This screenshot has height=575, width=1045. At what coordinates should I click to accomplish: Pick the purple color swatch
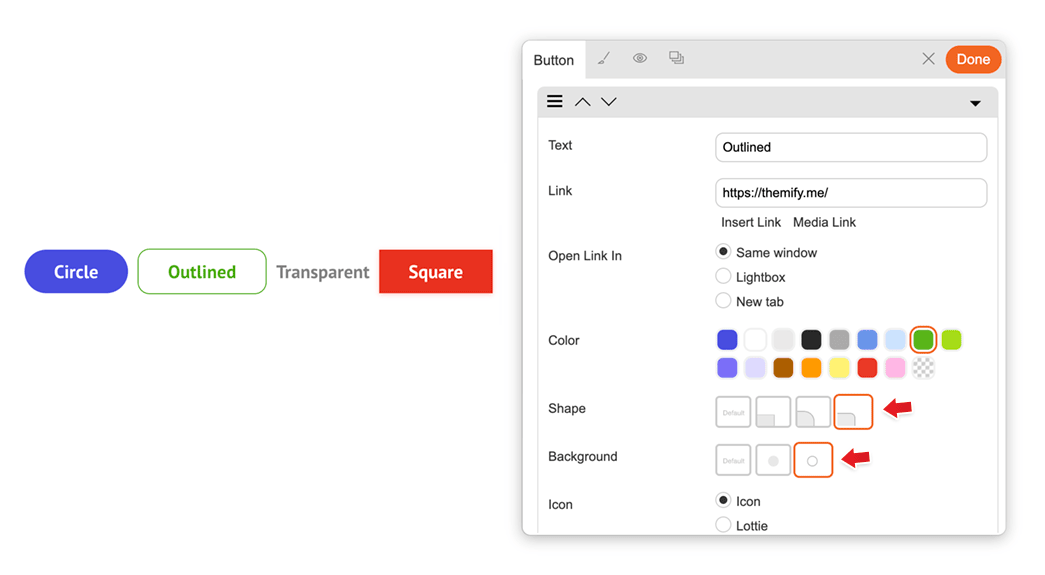click(x=727, y=368)
